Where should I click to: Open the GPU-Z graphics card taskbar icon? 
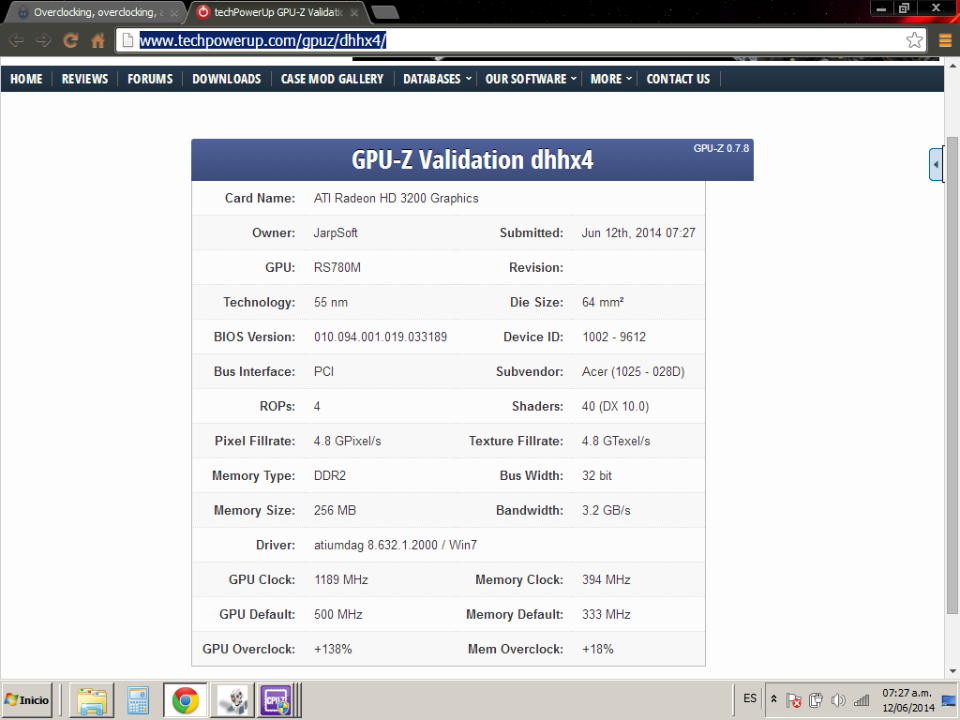click(x=233, y=700)
